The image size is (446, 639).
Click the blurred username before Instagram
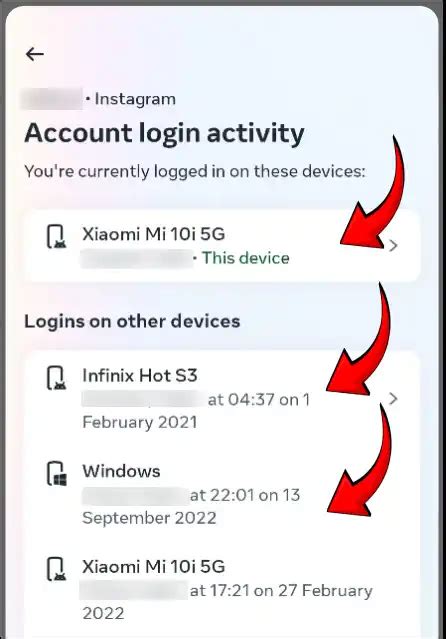click(52, 99)
